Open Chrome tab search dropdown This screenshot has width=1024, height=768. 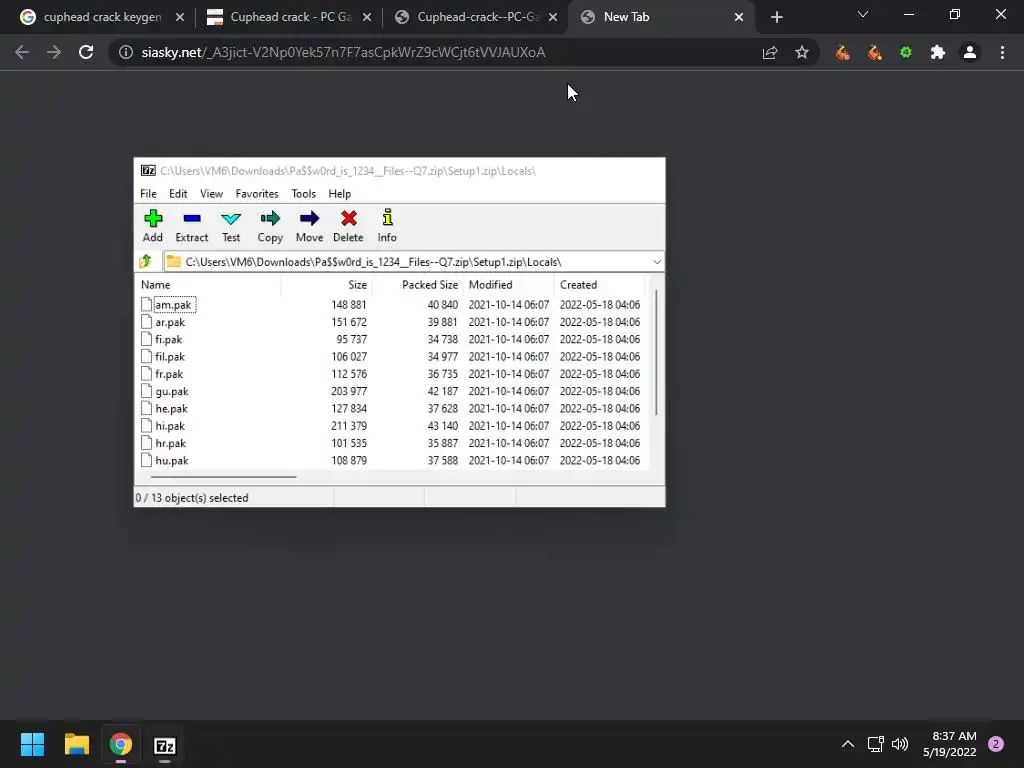(x=863, y=14)
